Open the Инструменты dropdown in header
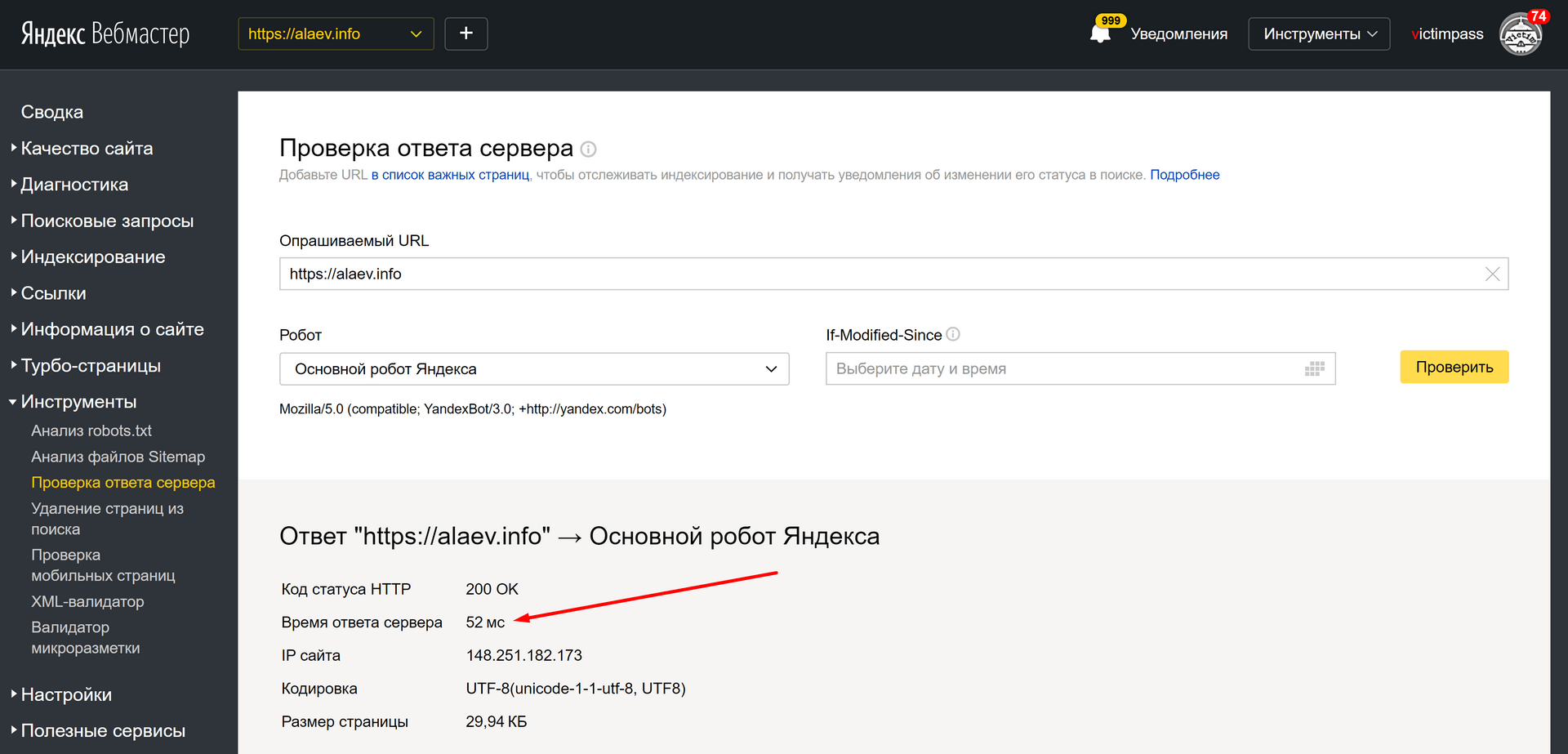 pyautogui.click(x=1318, y=33)
